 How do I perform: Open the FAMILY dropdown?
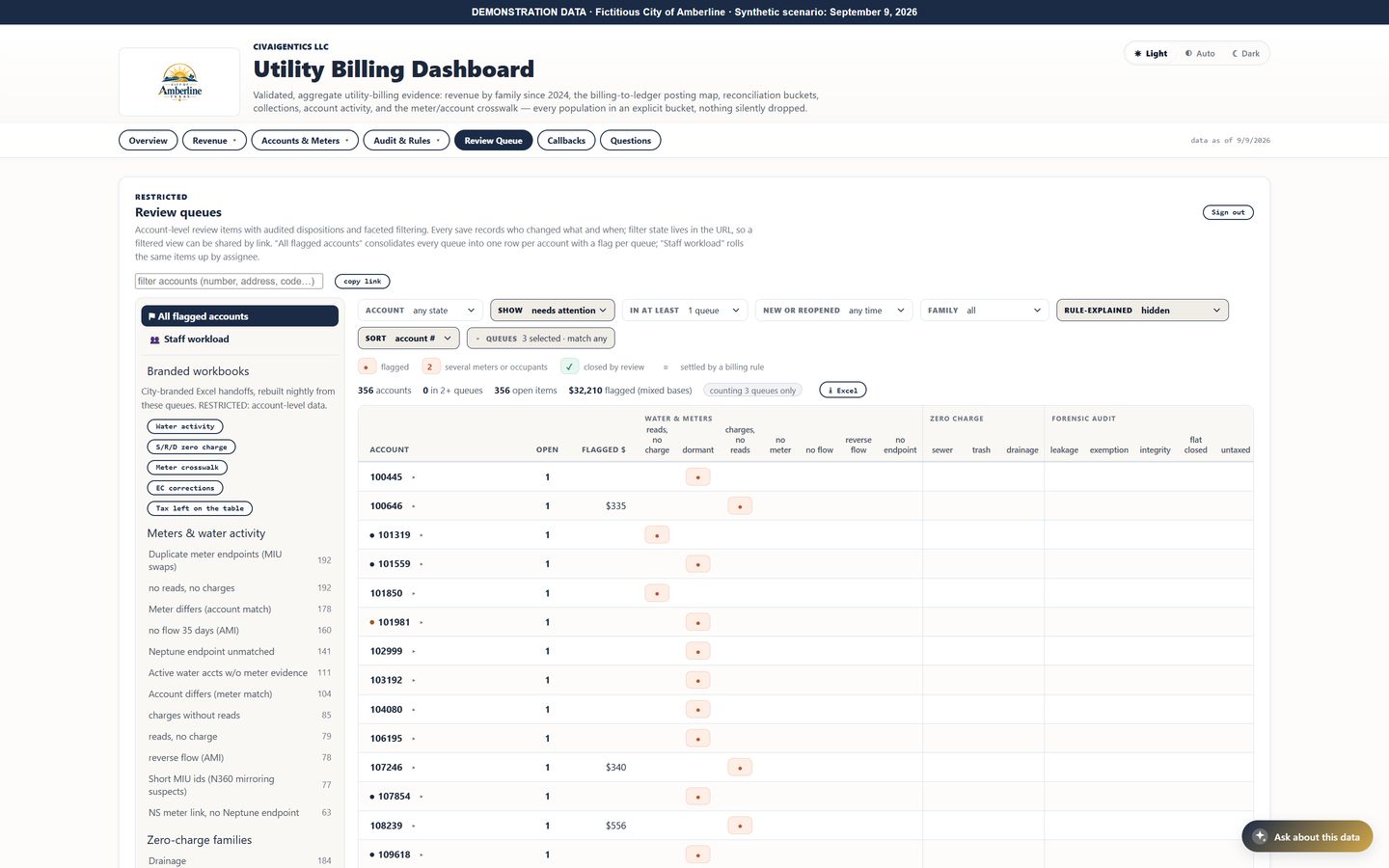coord(985,311)
